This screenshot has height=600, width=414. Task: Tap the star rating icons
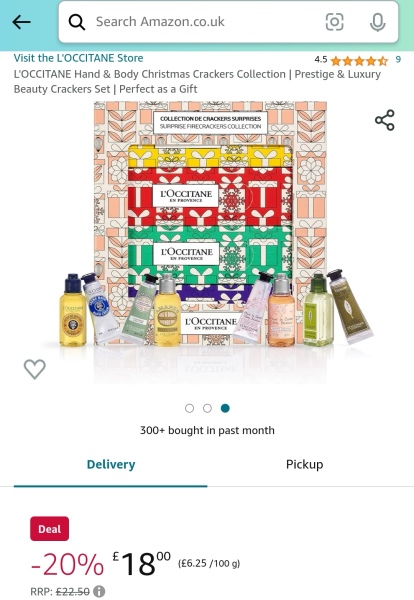[x=359, y=60]
